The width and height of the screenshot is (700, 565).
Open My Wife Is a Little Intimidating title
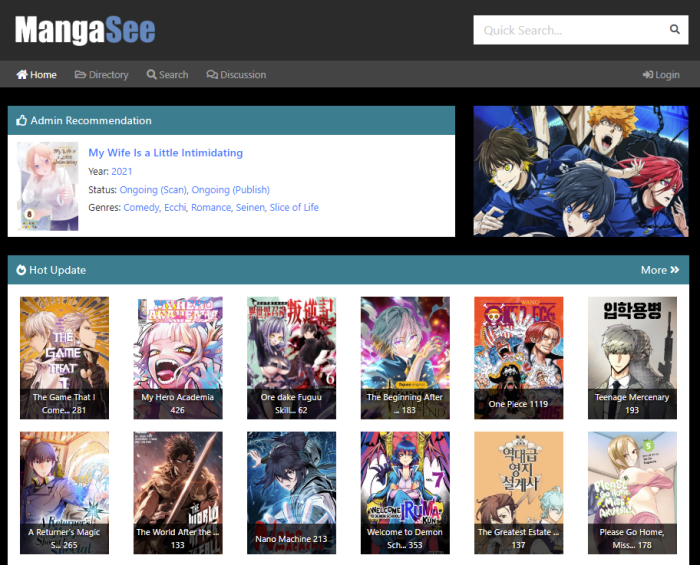(166, 153)
